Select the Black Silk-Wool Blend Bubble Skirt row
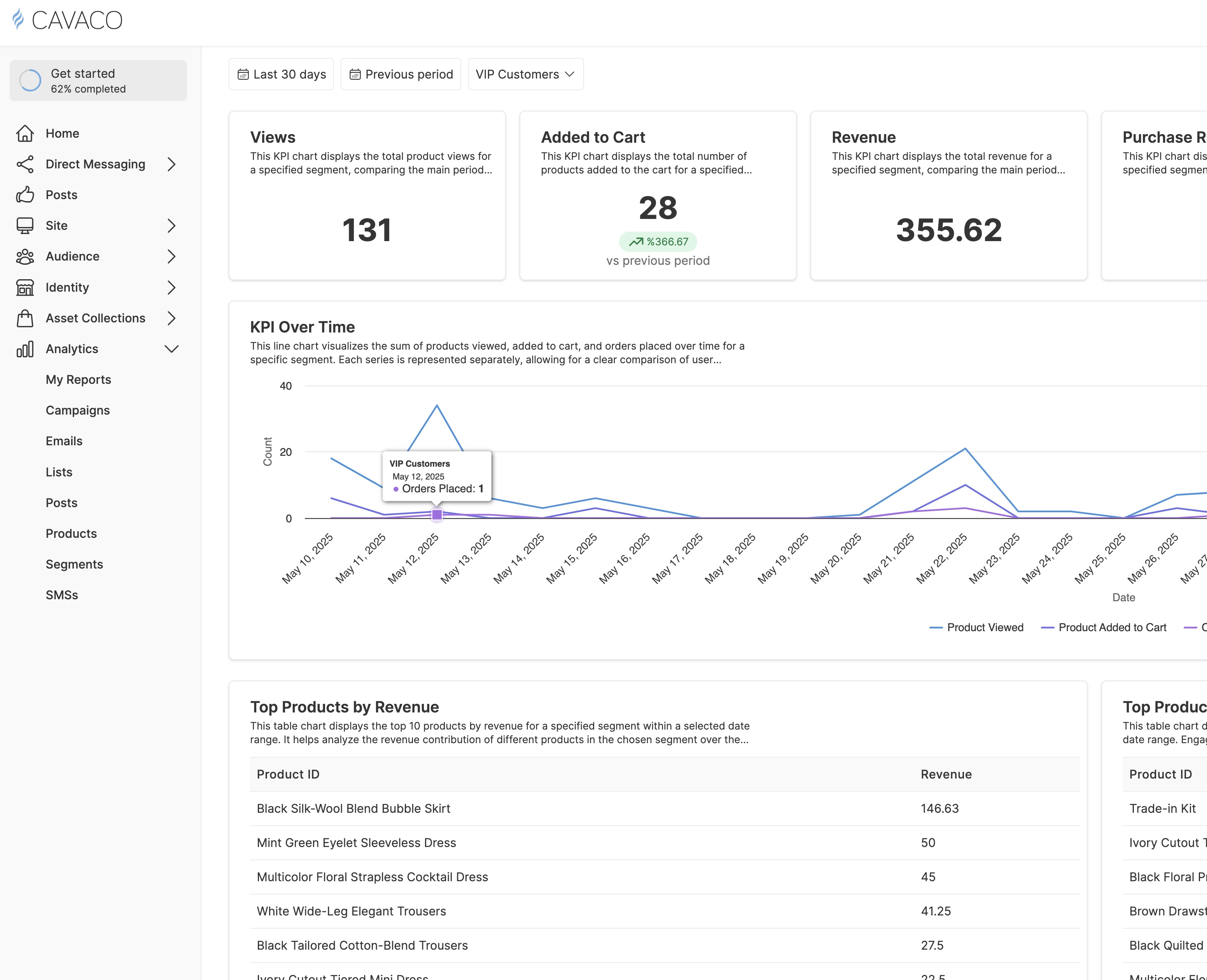This screenshot has width=1207, height=980. coord(665,808)
